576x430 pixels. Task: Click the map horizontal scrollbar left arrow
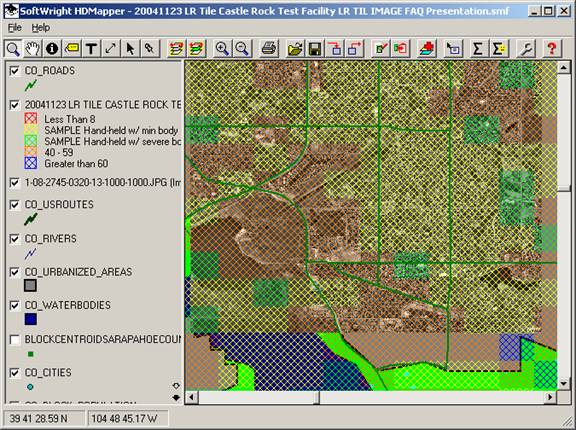click(x=191, y=397)
